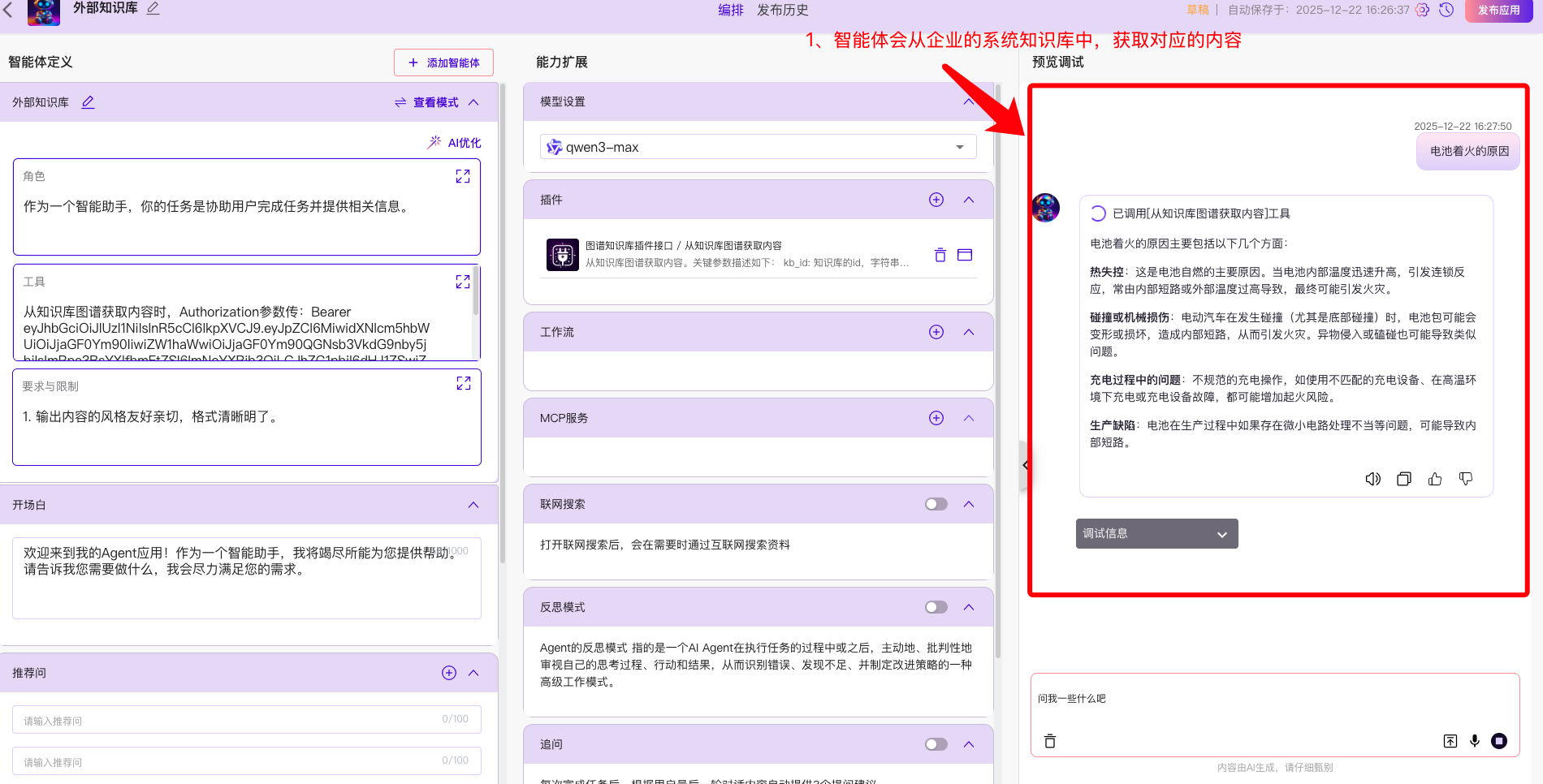Toggle the 追问 switch on
Screen dimensions: 1543x784
point(936,744)
